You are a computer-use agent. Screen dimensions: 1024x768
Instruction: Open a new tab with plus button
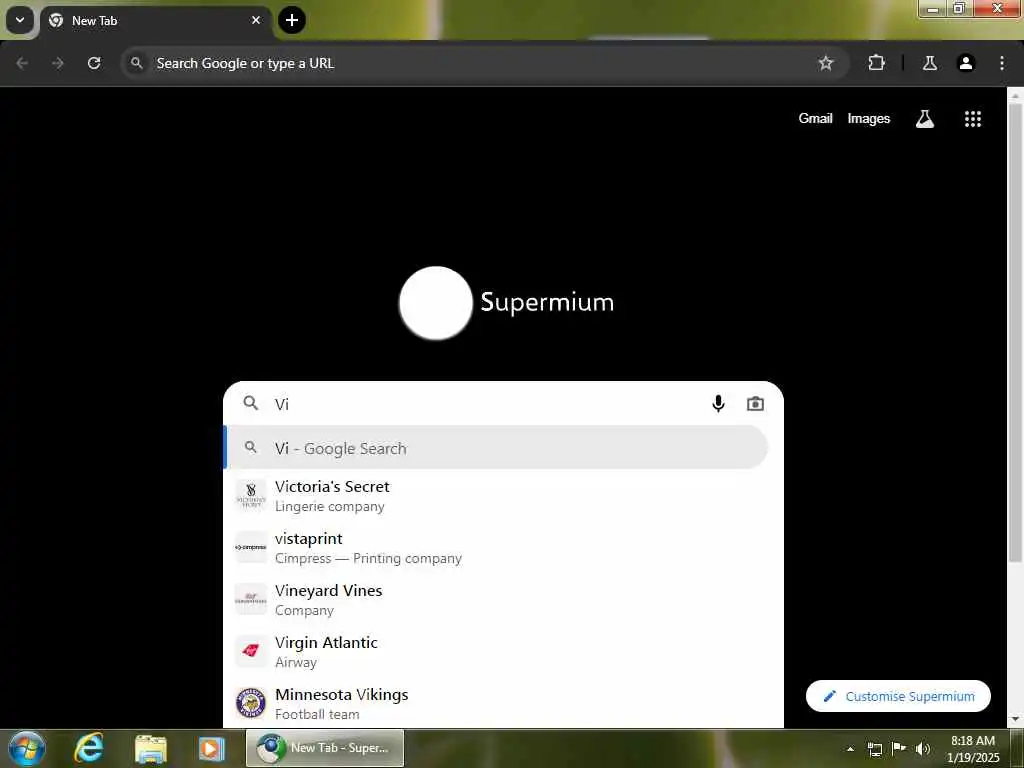[292, 20]
